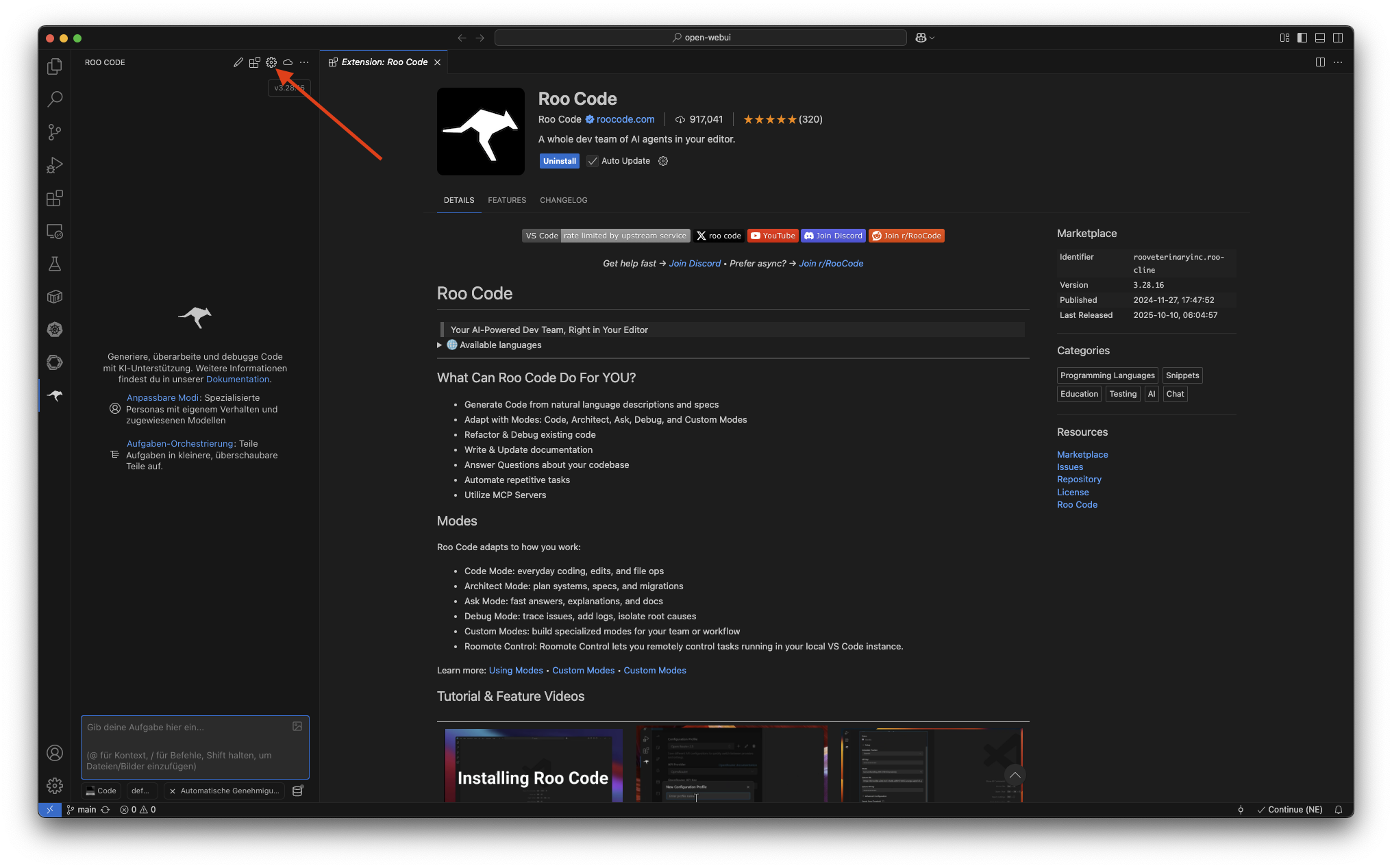1392x868 pixels.
Task: Open the Explorer view in the activity bar
Action: (55, 66)
